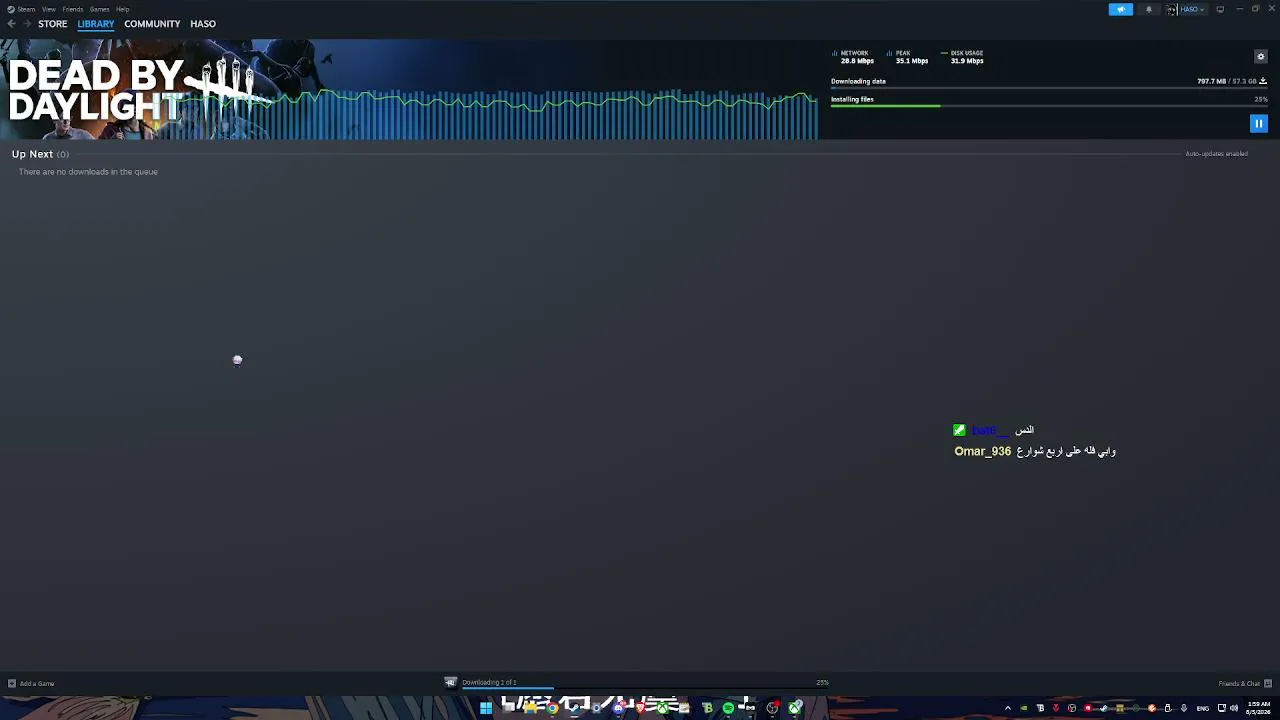The image size is (1280, 720).
Task: Select the LIBRARY tab
Action: [x=96, y=23]
